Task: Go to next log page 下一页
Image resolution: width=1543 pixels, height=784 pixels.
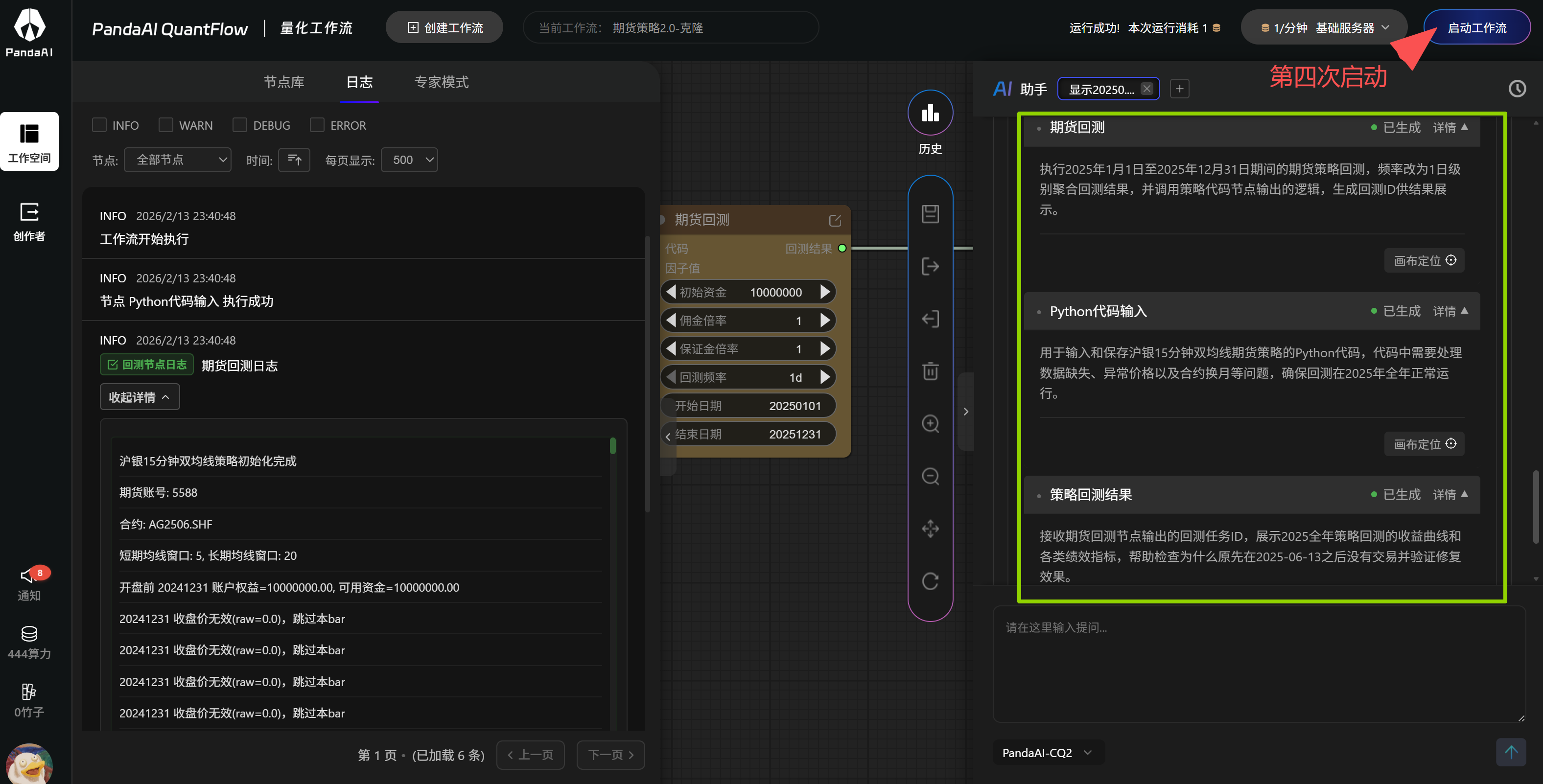Action: [611, 755]
